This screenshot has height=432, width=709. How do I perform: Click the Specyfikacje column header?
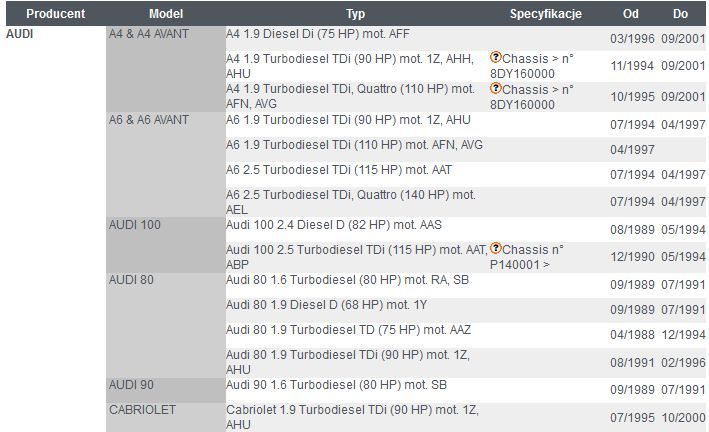(545, 14)
